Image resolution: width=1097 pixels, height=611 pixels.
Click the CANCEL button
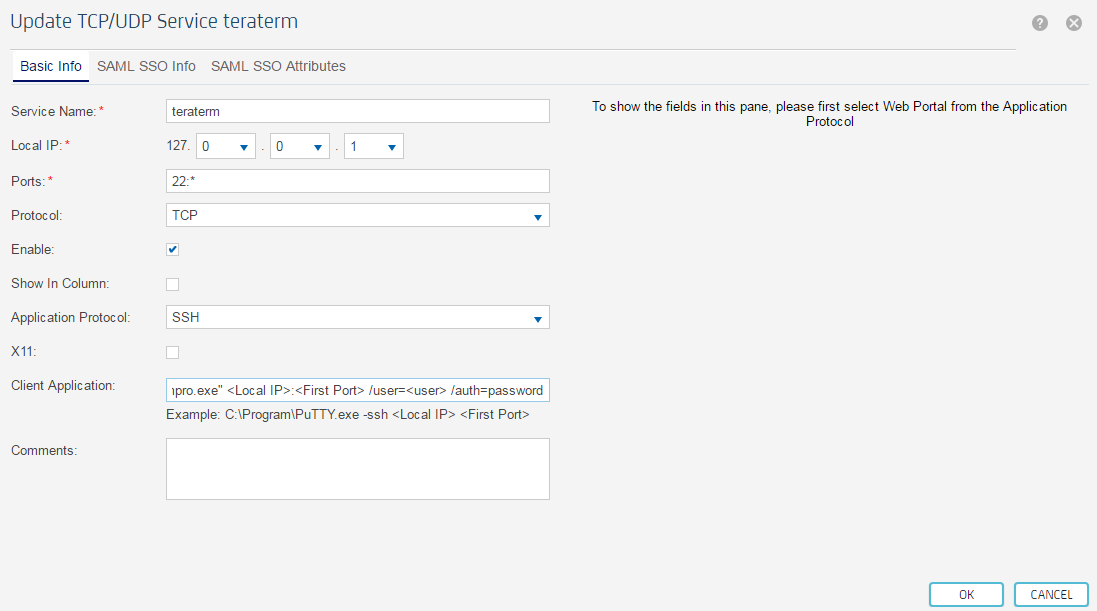tap(1051, 594)
